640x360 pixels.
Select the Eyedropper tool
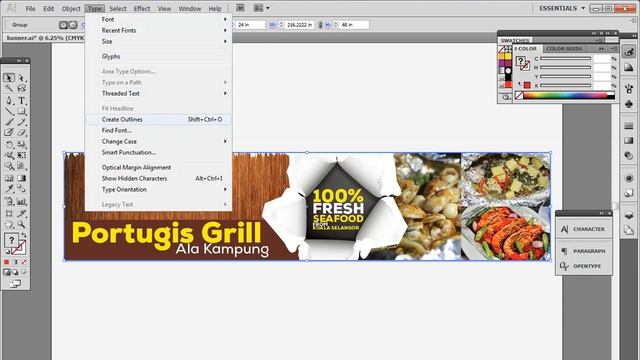pyautogui.click(x=9, y=189)
